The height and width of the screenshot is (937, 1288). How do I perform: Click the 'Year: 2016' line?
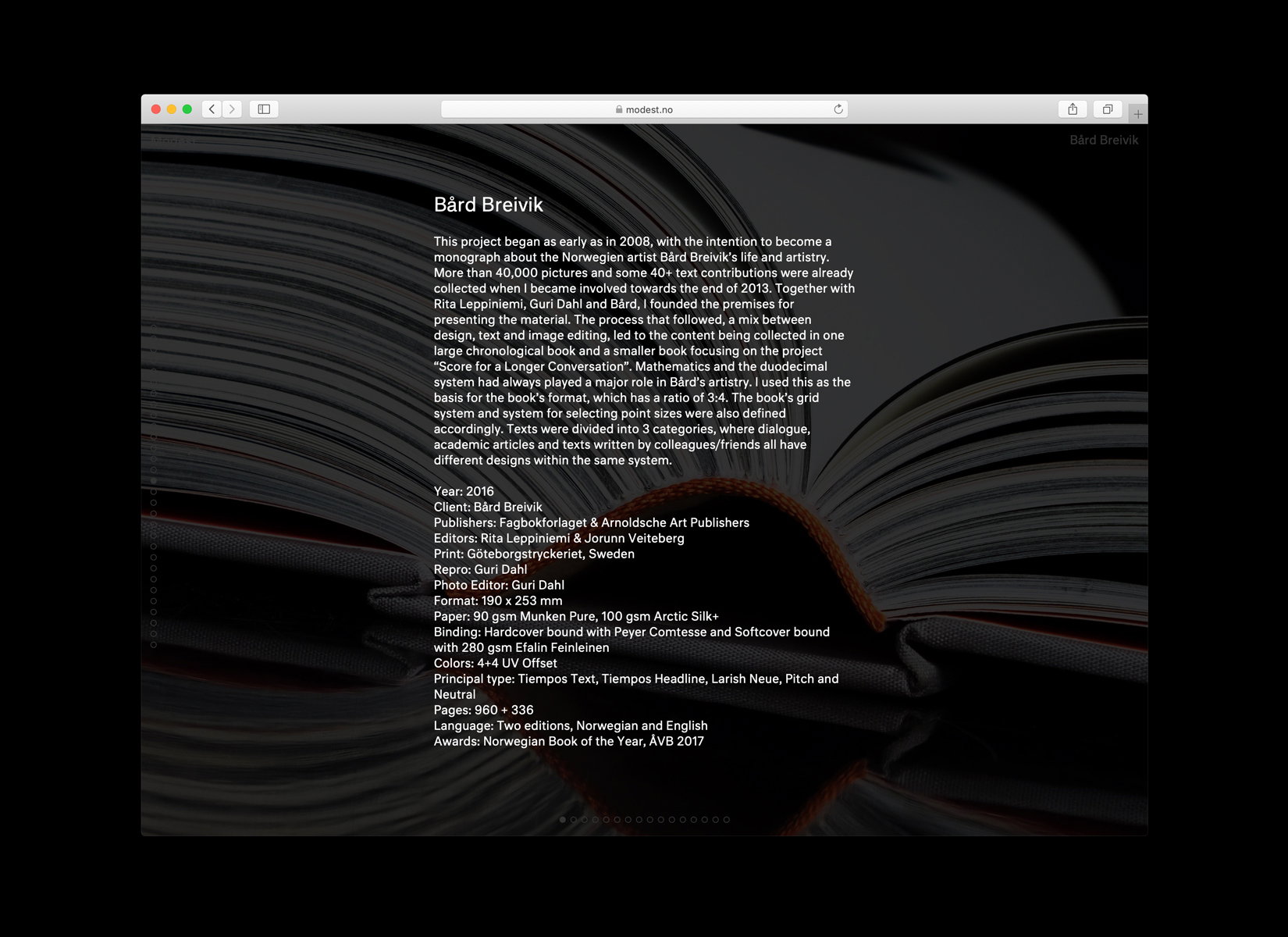point(464,491)
